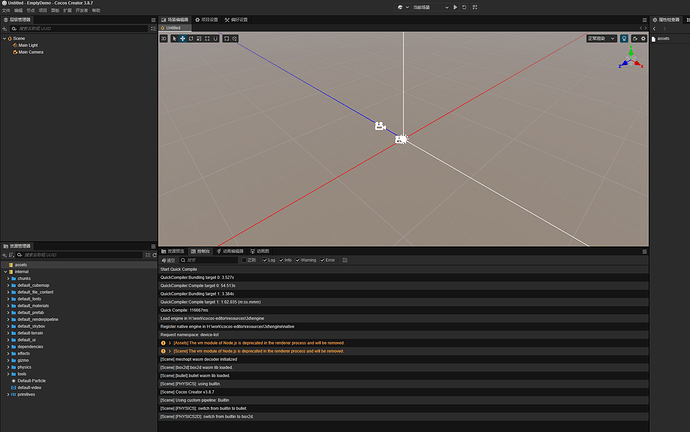690x432 pixels.
Task: Click the console search input field
Action: coord(209,260)
